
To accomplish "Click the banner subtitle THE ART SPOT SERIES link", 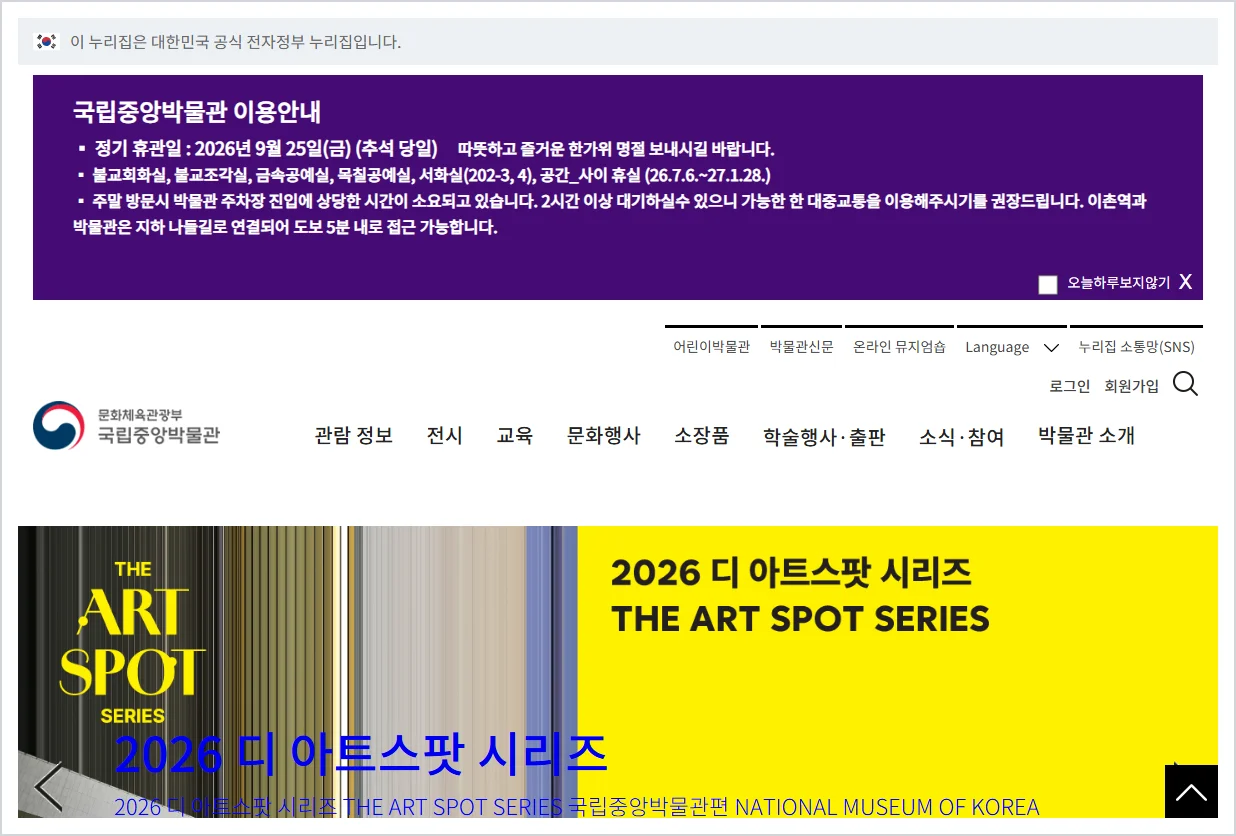I will point(577,806).
